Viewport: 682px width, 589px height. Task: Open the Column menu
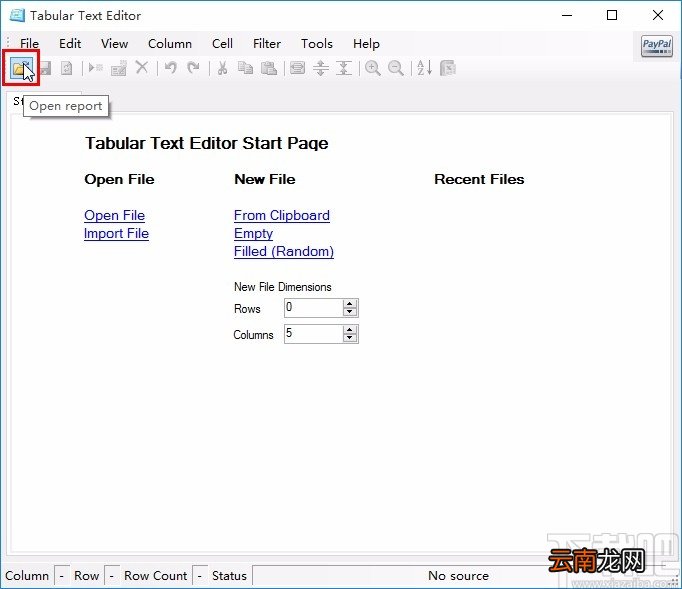pos(170,44)
